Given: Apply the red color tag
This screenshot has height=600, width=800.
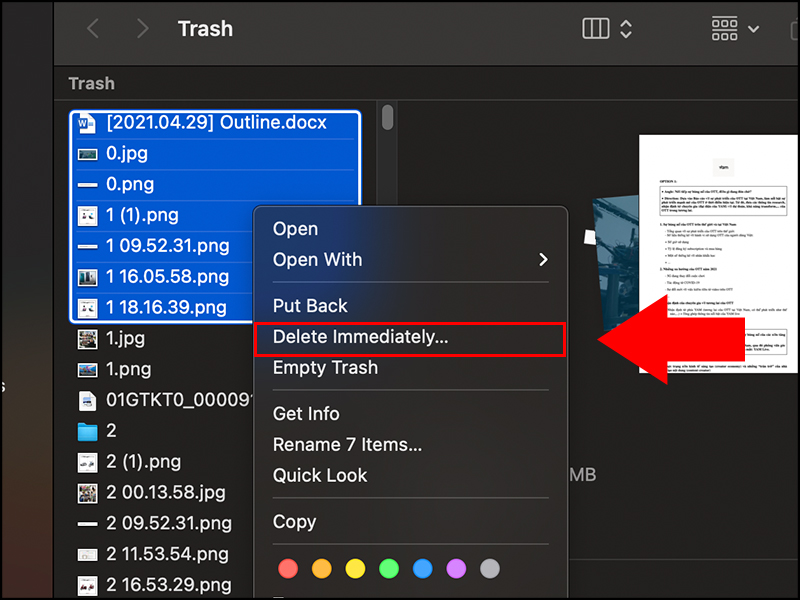Looking at the screenshot, I should point(288,568).
